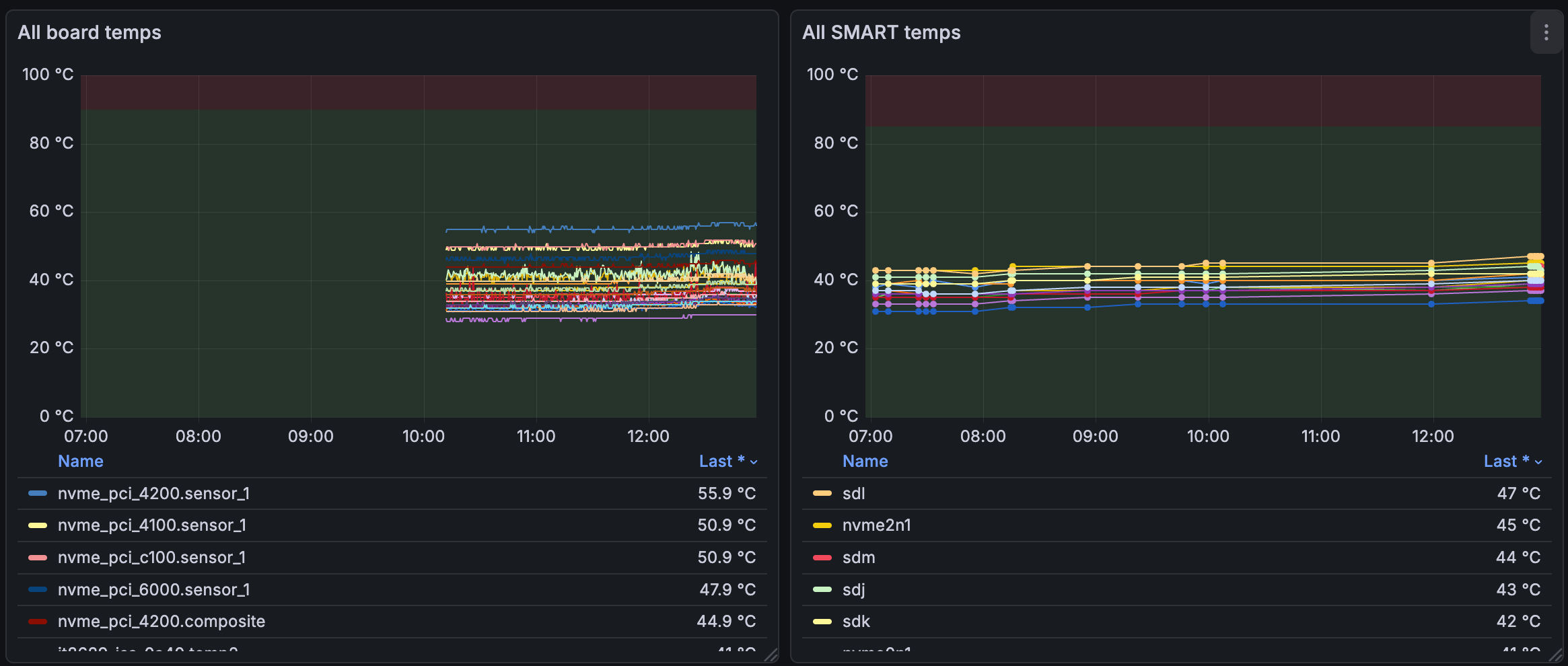The width and height of the screenshot is (1568, 666).
Task: Click the 09:00 label on SMART temps axis
Action: [x=1096, y=437]
